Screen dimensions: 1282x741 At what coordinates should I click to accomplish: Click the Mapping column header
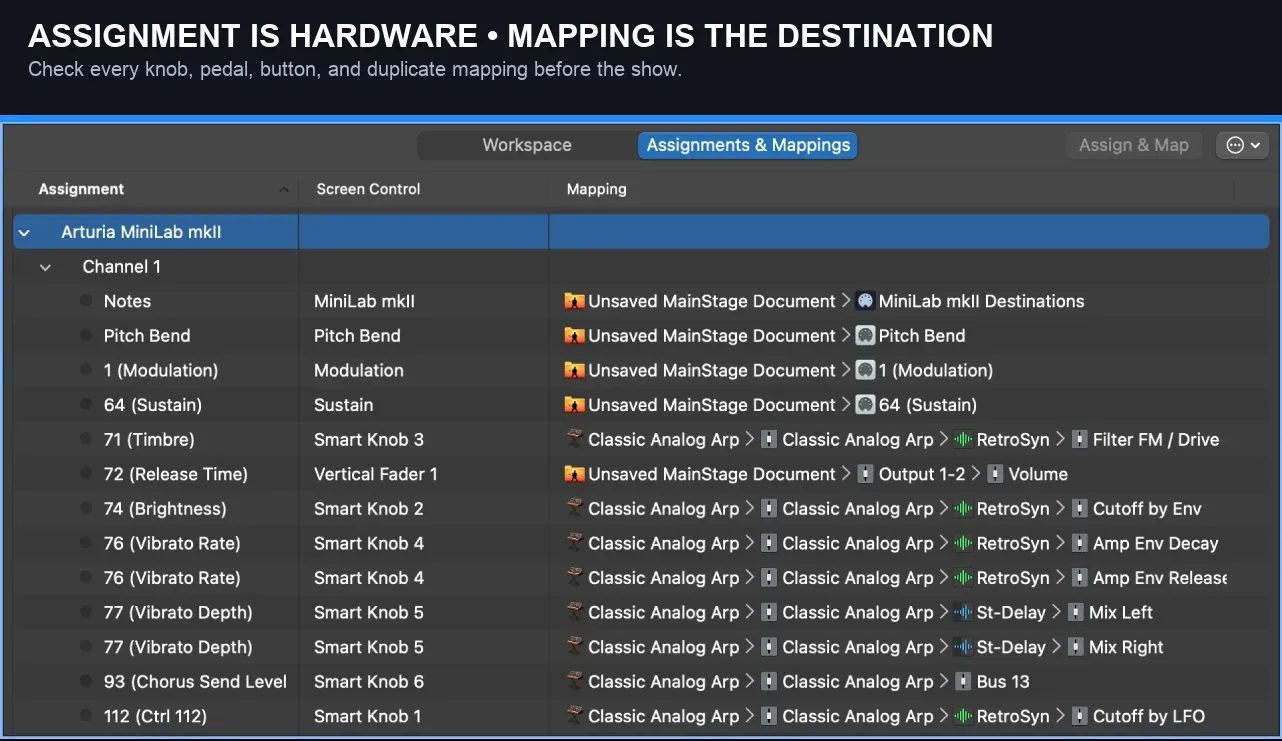click(596, 189)
